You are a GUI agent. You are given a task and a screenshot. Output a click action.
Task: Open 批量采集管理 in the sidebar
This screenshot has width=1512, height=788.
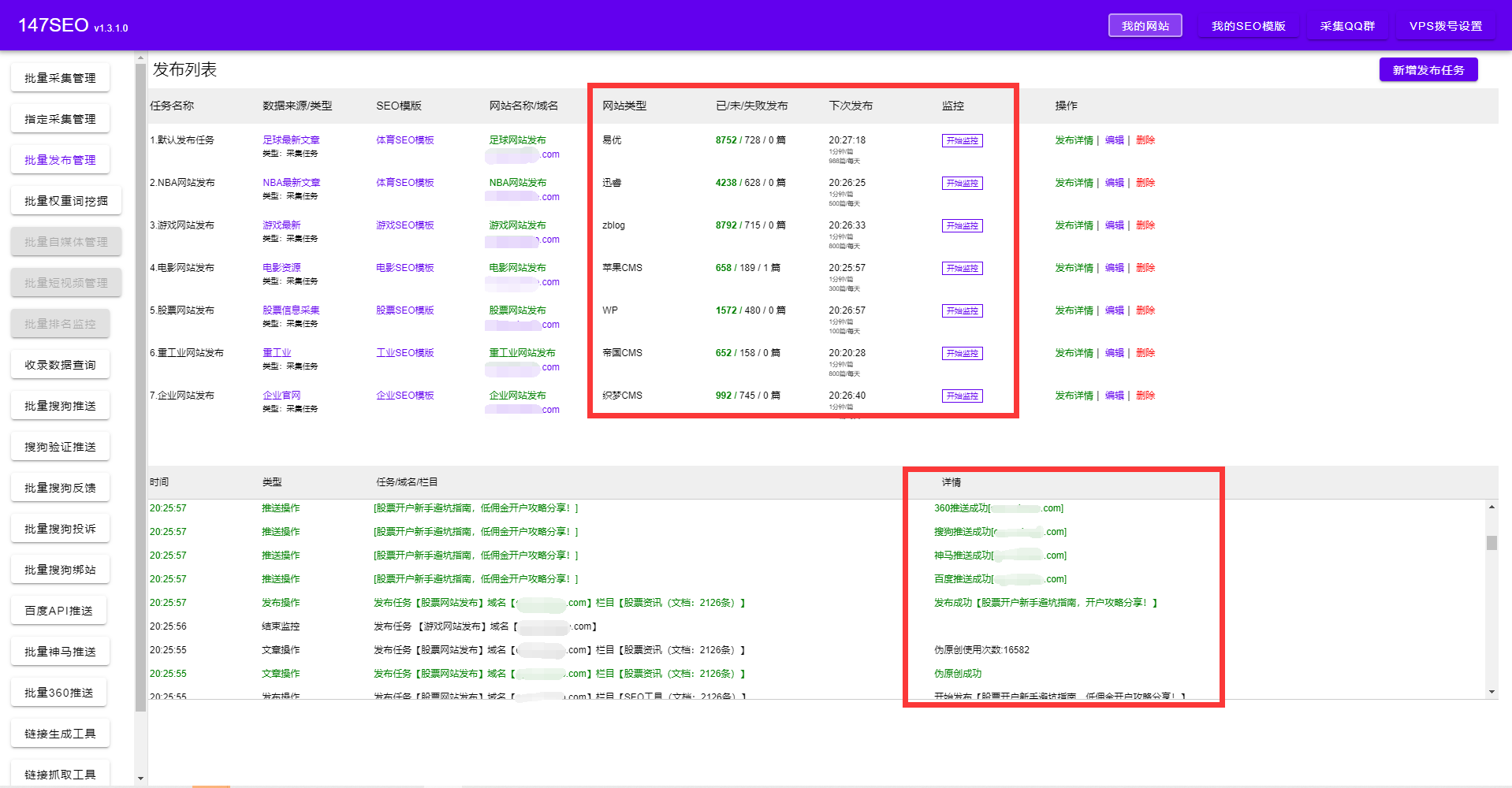[60, 78]
